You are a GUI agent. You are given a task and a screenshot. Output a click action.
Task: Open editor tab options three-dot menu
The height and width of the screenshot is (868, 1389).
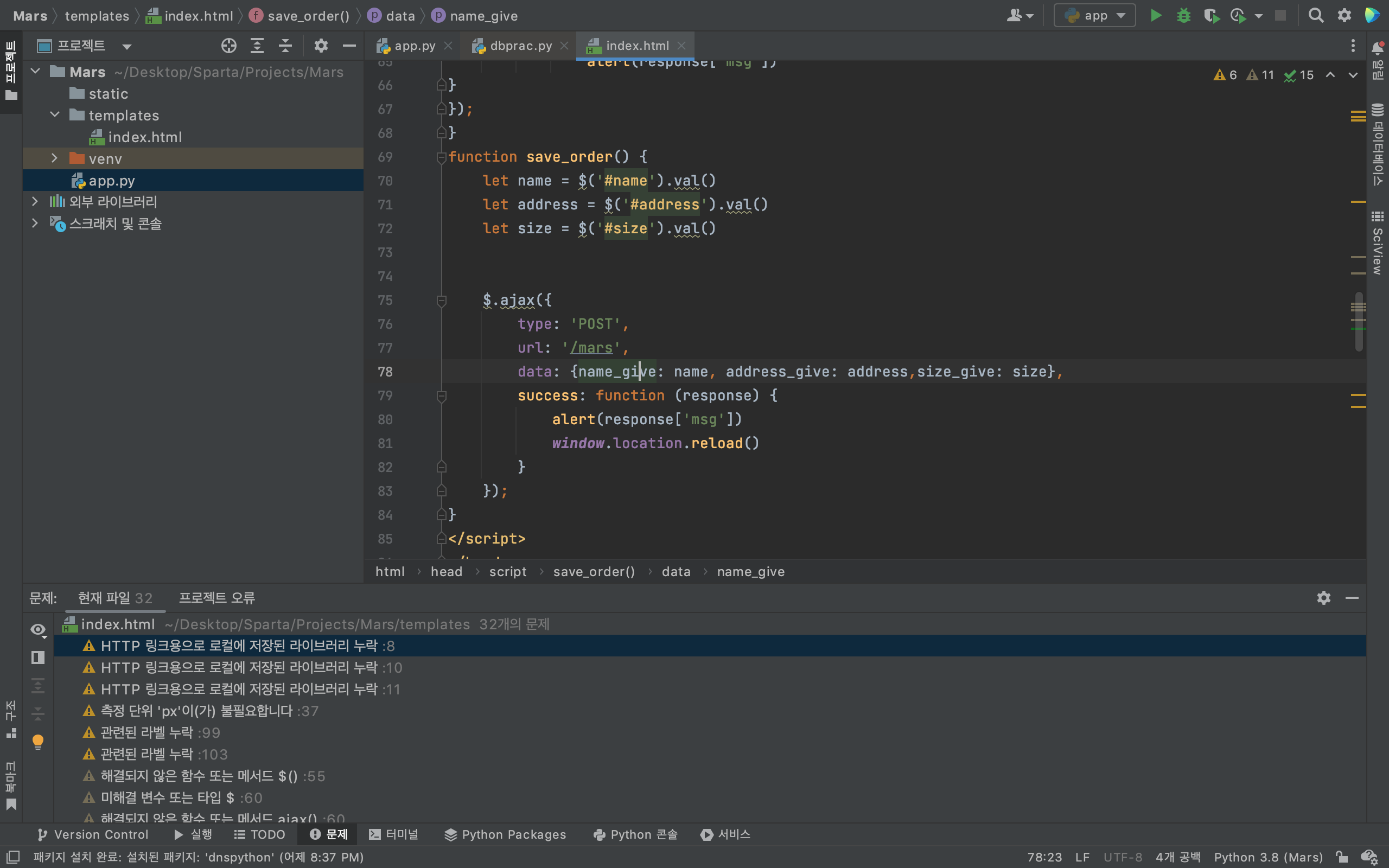[x=1353, y=46]
